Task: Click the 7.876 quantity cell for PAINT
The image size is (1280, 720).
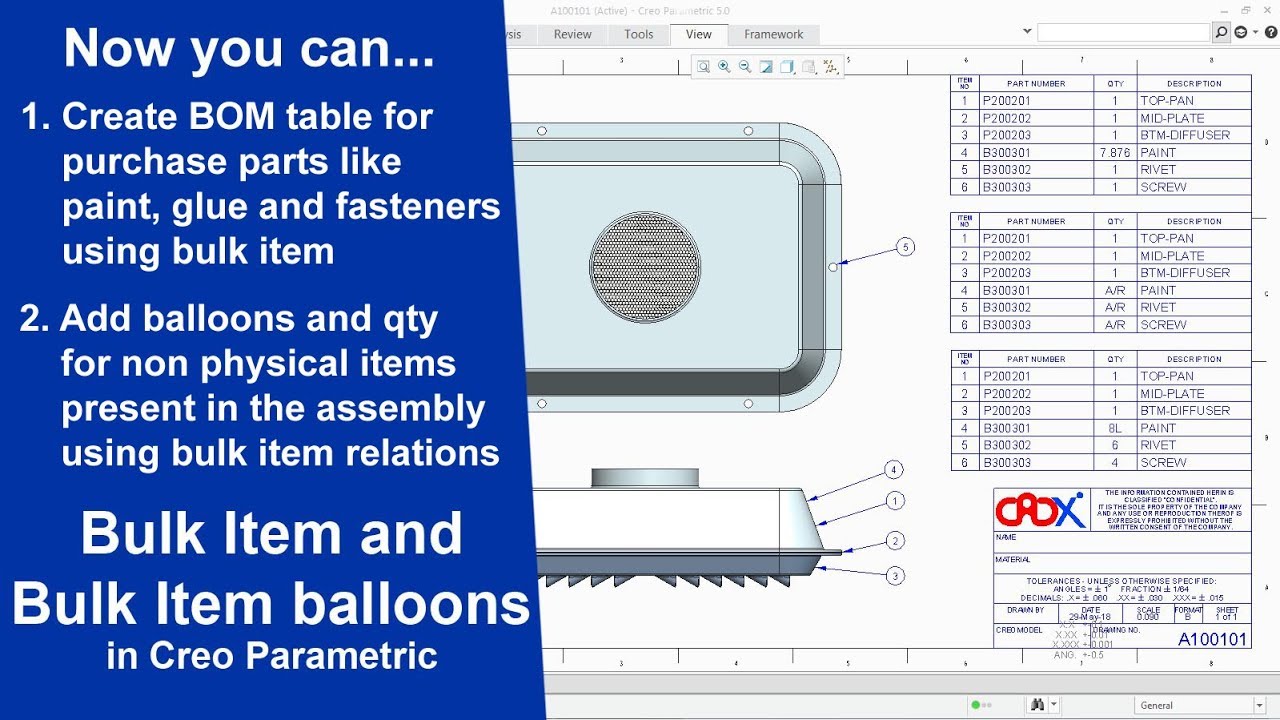Action: click(x=1115, y=153)
